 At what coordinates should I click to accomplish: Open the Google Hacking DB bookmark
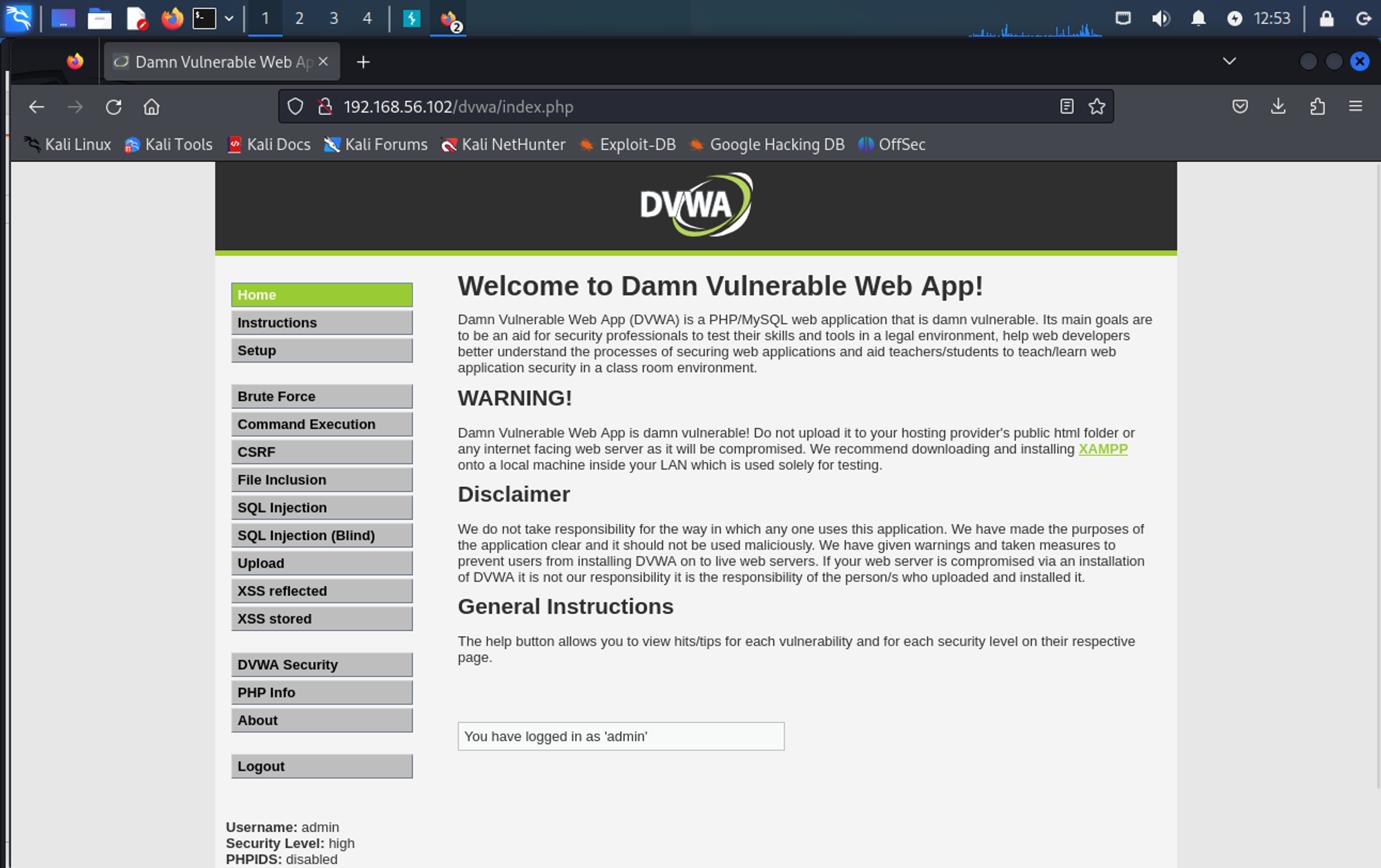coord(766,144)
